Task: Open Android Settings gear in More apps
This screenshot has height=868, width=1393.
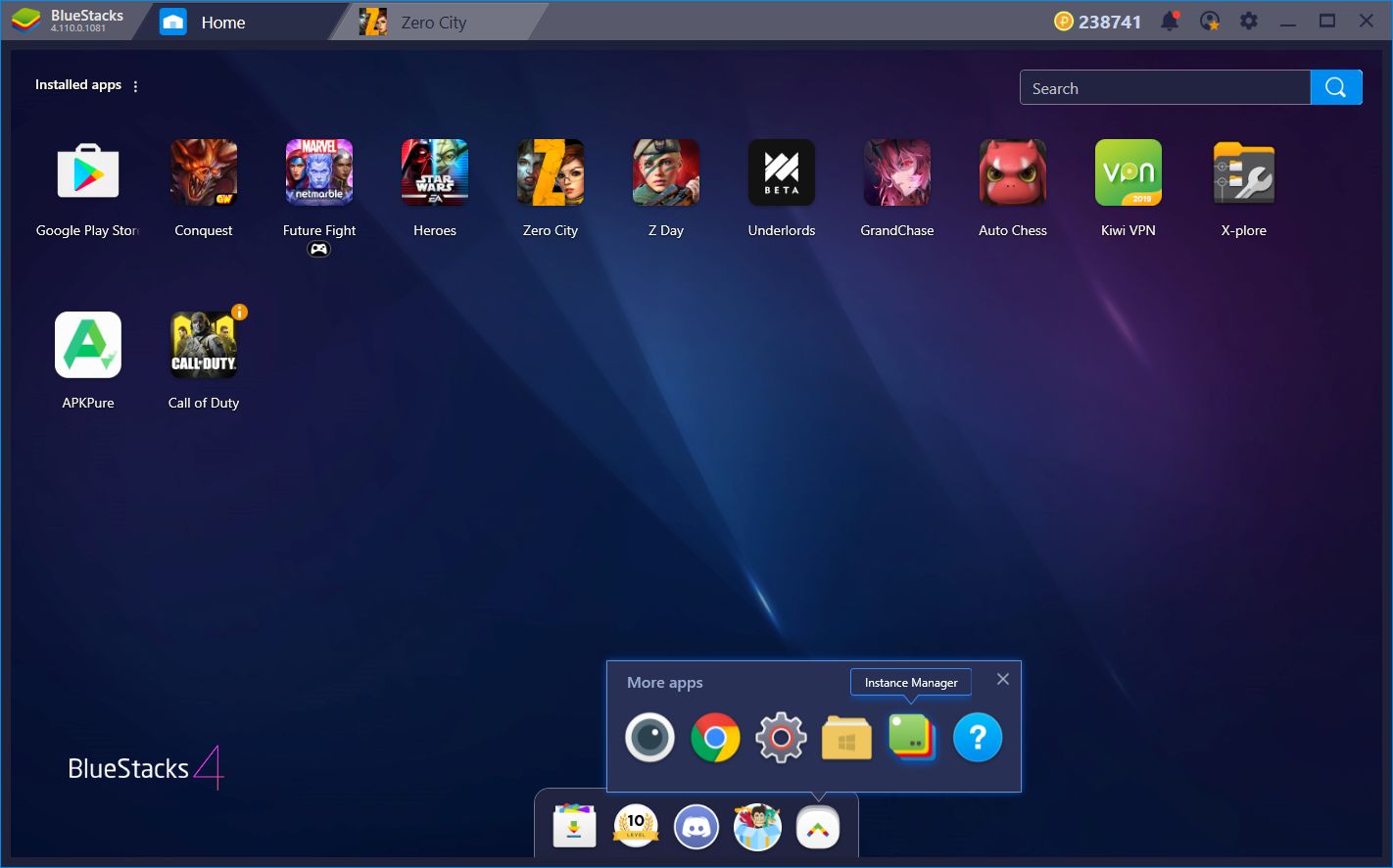Action: click(781, 738)
